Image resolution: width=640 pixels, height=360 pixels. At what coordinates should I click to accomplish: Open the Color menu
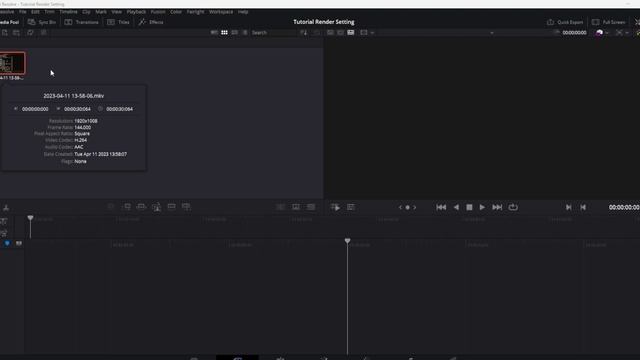(176, 12)
